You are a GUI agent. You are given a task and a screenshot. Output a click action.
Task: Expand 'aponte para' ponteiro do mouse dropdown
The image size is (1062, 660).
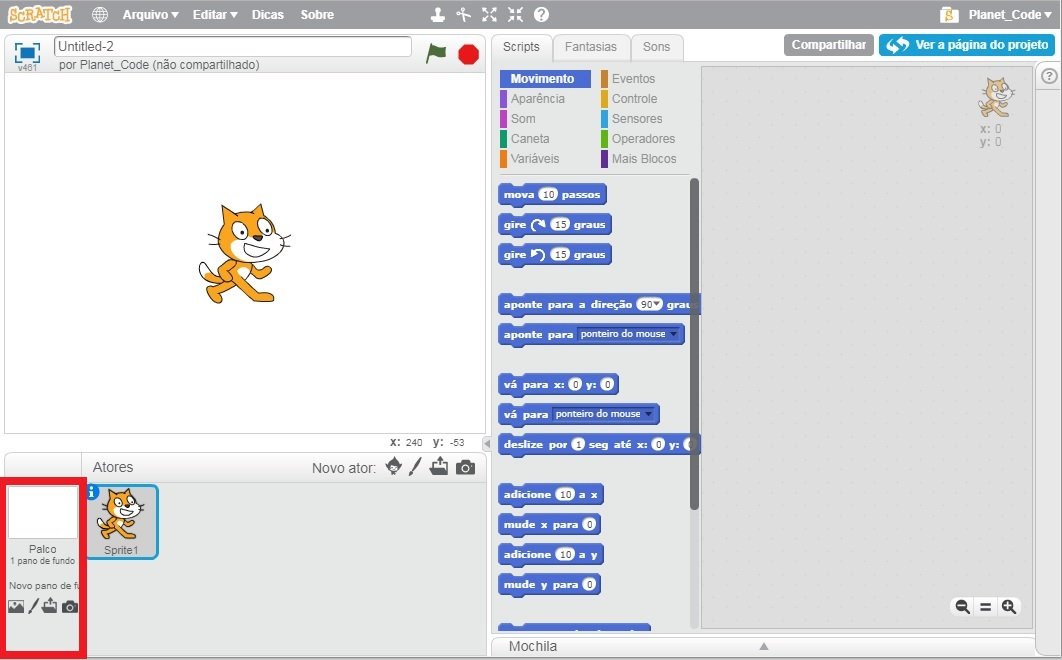pos(673,334)
